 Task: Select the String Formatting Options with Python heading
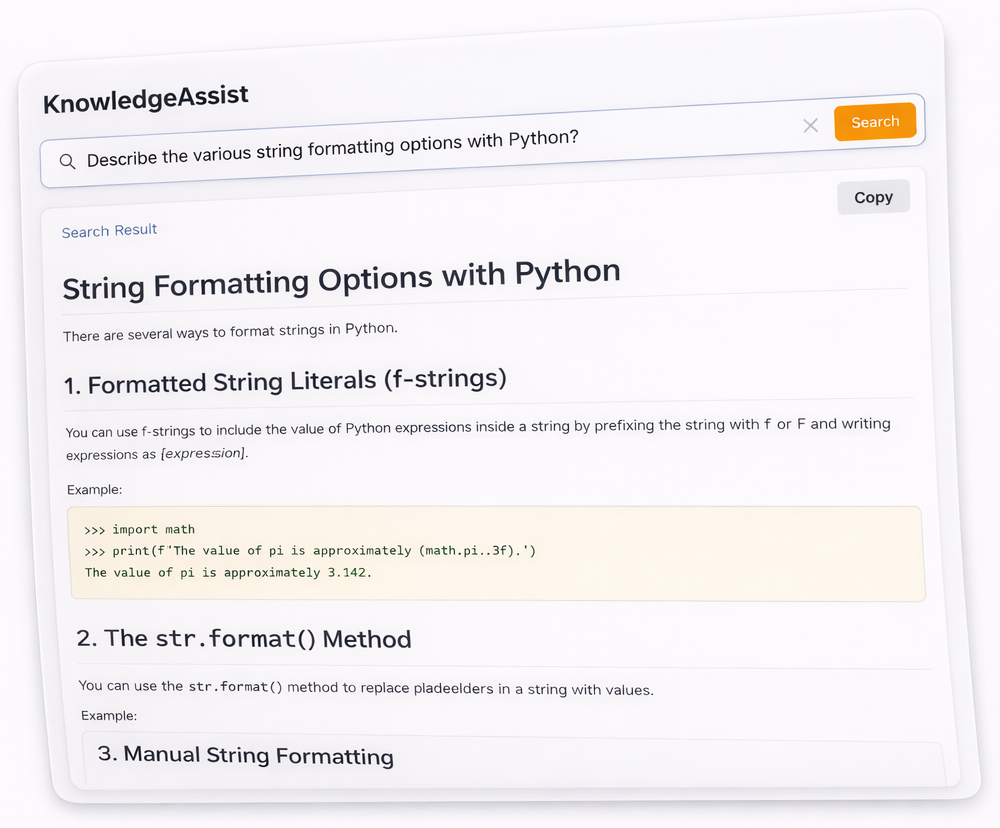(341, 279)
